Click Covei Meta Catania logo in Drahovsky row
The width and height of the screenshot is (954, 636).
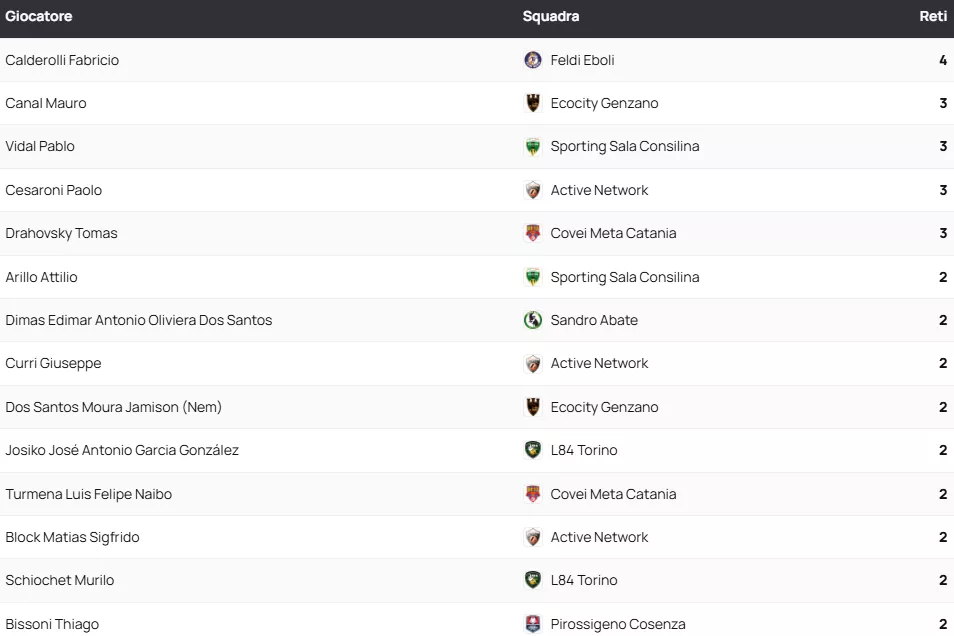point(533,233)
